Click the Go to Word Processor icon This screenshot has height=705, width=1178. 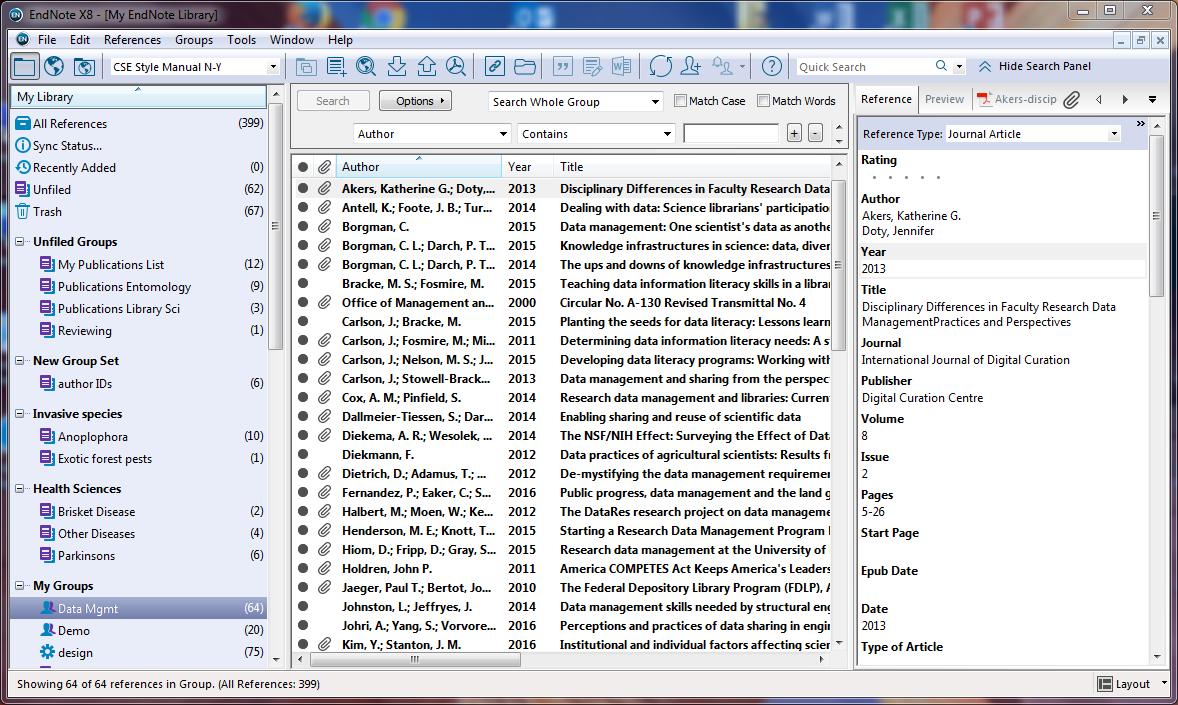(x=621, y=66)
